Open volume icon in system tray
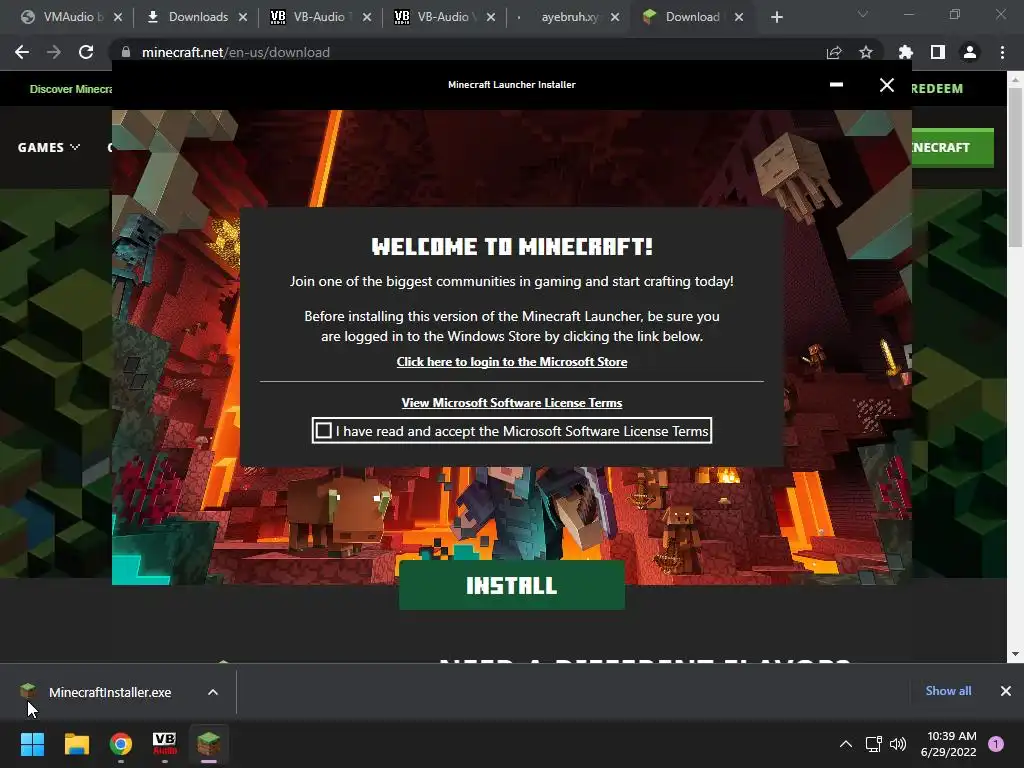1024x768 pixels. (898, 744)
